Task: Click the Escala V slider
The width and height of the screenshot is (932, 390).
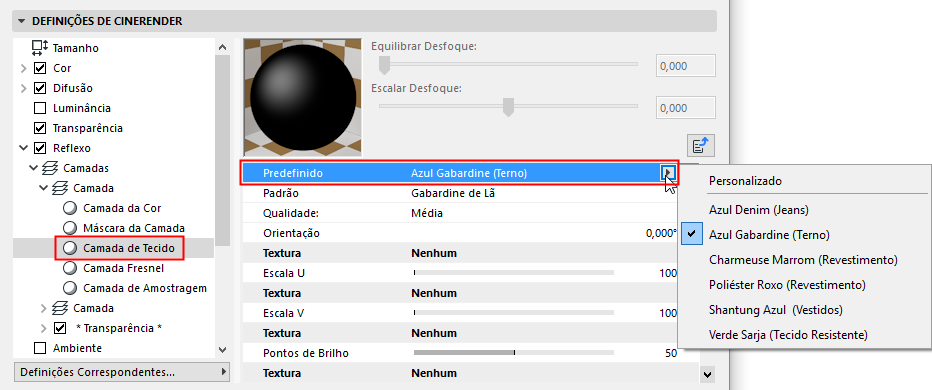Action: click(514, 313)
